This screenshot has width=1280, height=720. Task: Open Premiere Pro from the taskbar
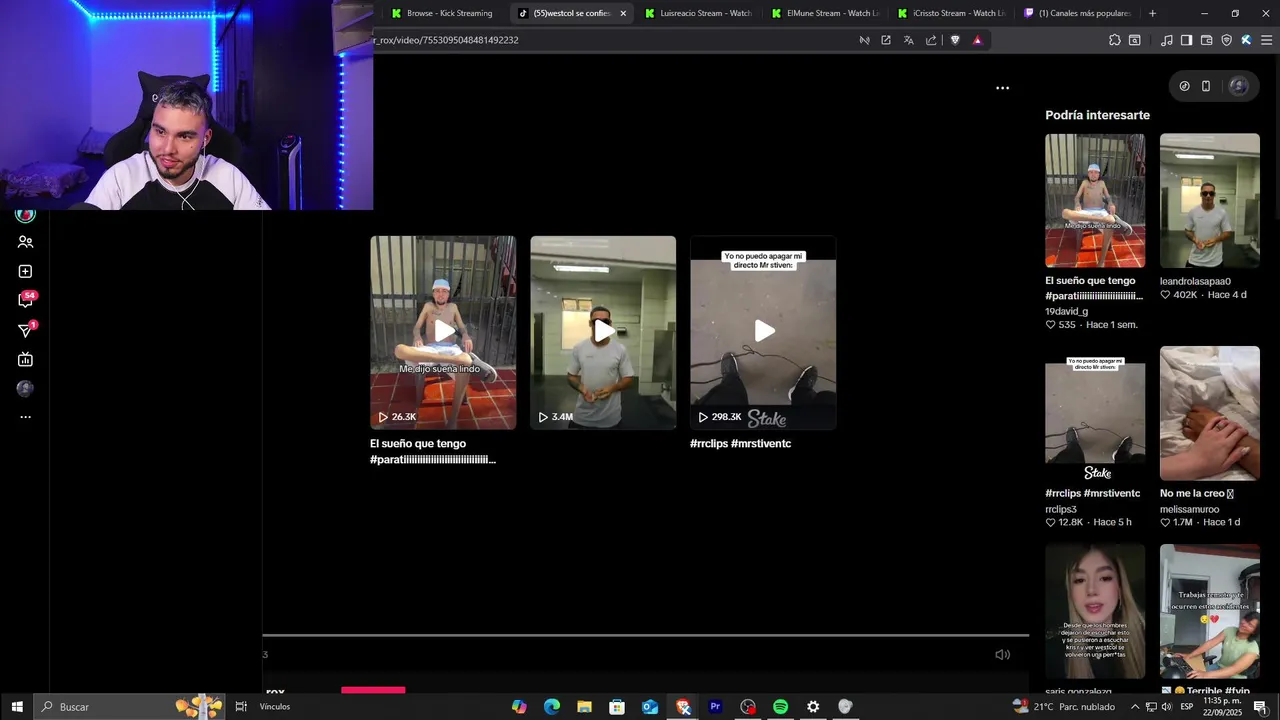point(715,707)
